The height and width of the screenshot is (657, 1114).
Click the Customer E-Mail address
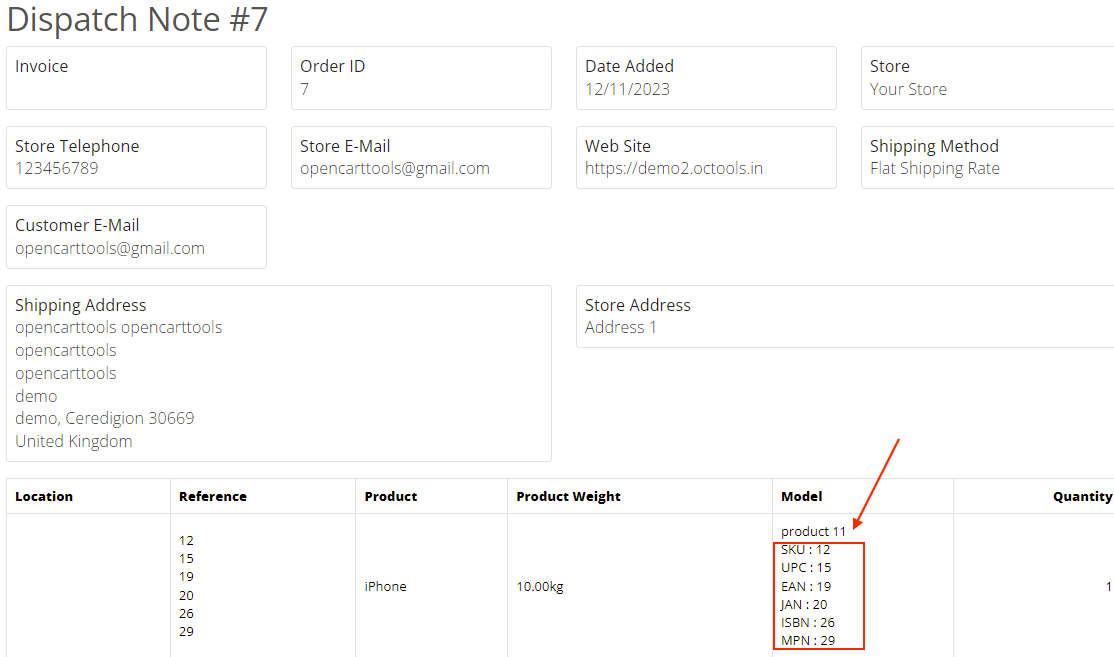click(109, 249)
